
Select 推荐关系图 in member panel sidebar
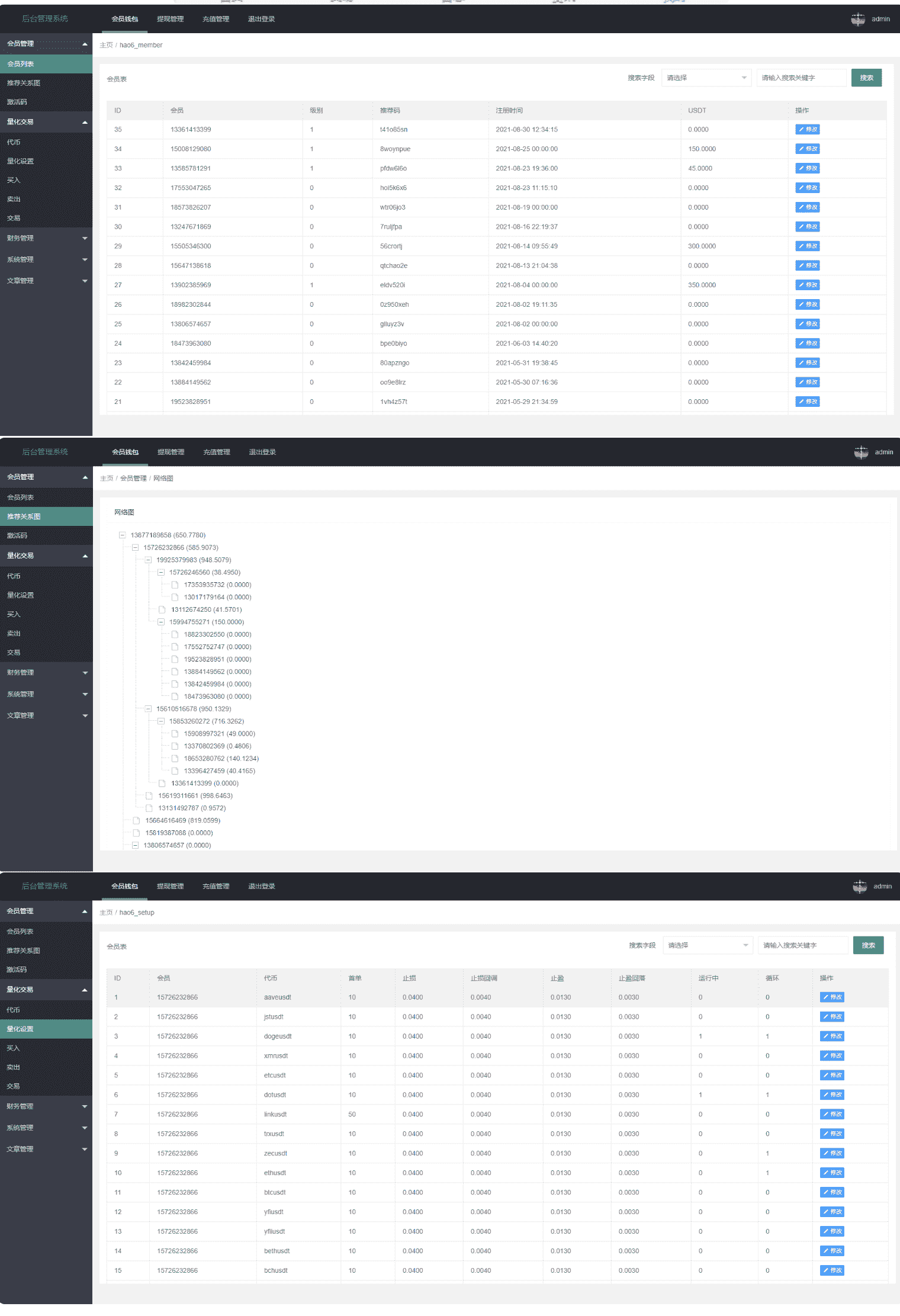click(46, 83)
